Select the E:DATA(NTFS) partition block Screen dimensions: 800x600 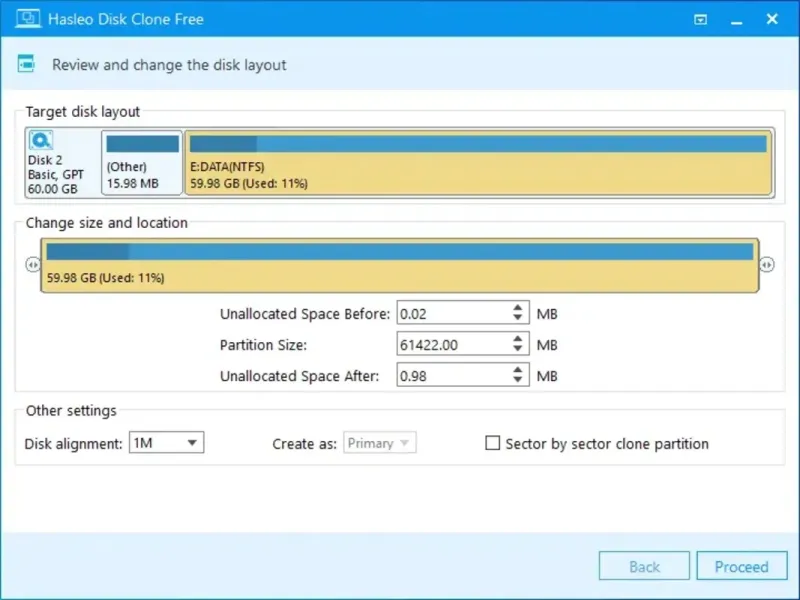(x=478, y=161)
